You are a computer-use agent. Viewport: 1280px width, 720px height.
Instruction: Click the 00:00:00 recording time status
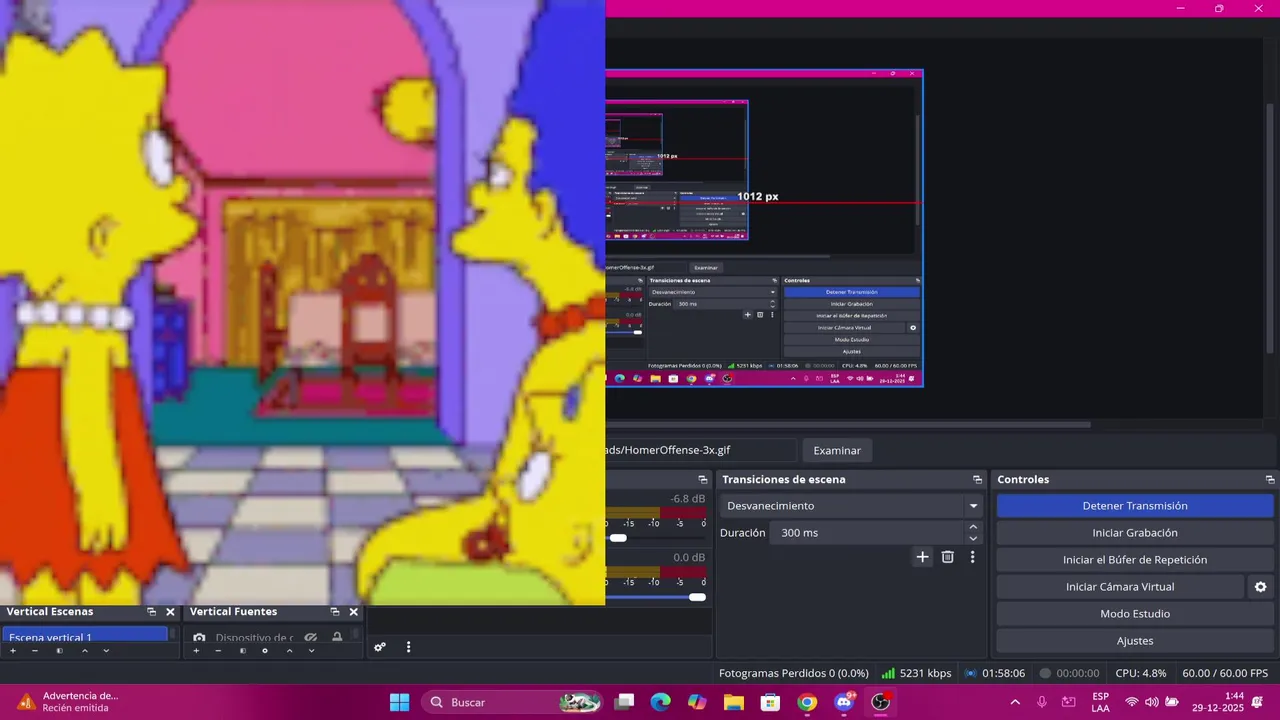tap(1069, 673)
